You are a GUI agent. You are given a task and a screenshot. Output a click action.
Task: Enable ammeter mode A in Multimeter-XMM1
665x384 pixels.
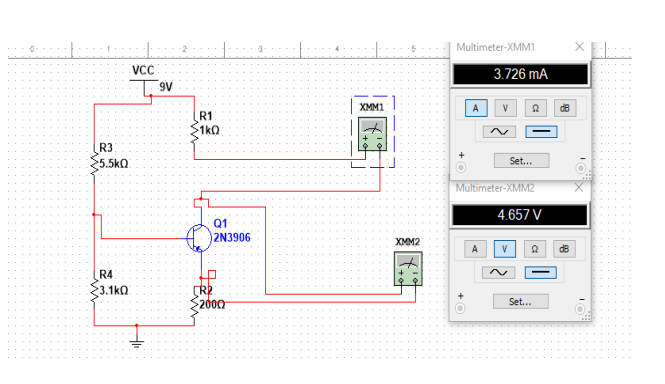coord(476,108)
